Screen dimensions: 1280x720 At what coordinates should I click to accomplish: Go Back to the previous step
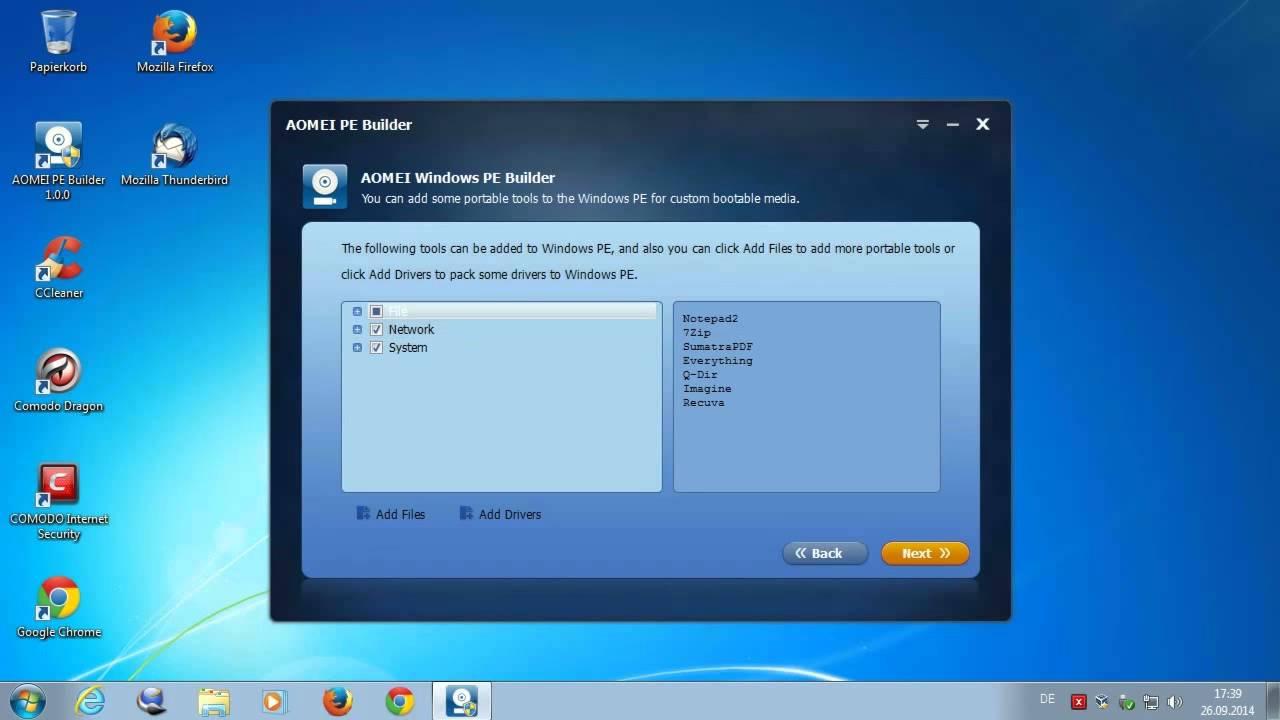[x=825, y=553]
